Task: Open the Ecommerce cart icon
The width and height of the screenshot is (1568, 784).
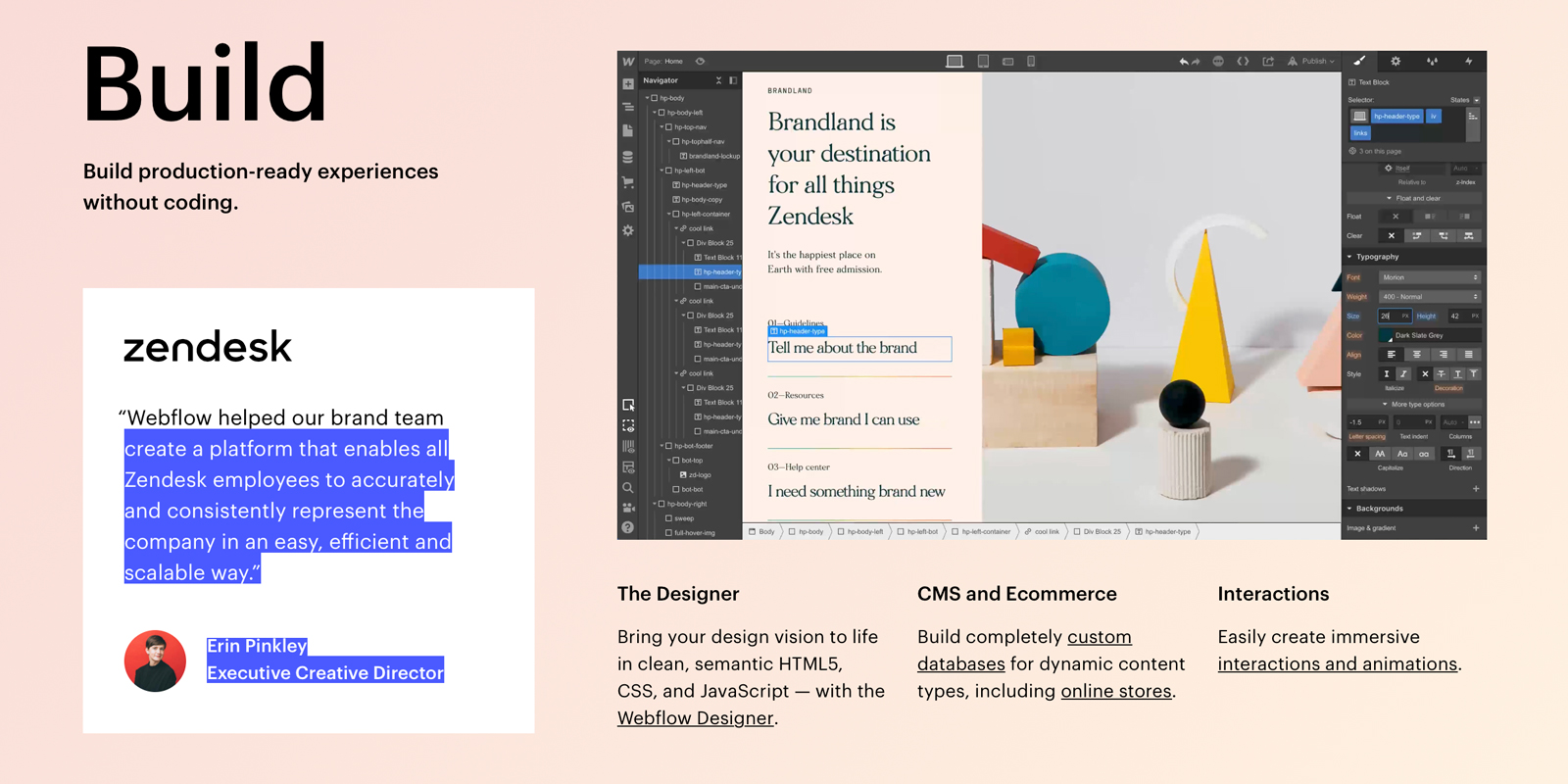Action: tap(628, 182)
